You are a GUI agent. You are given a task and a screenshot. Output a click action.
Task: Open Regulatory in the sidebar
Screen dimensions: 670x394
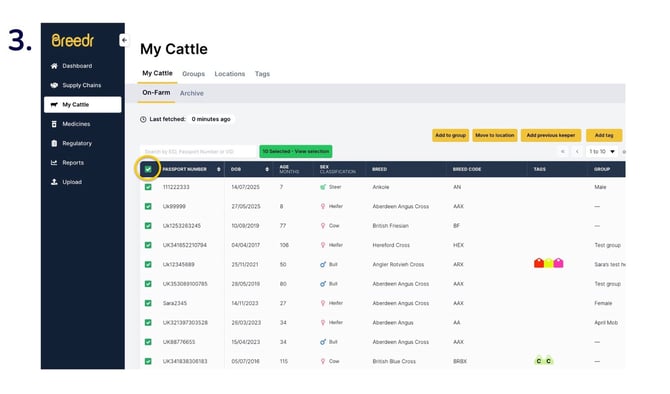77,143
